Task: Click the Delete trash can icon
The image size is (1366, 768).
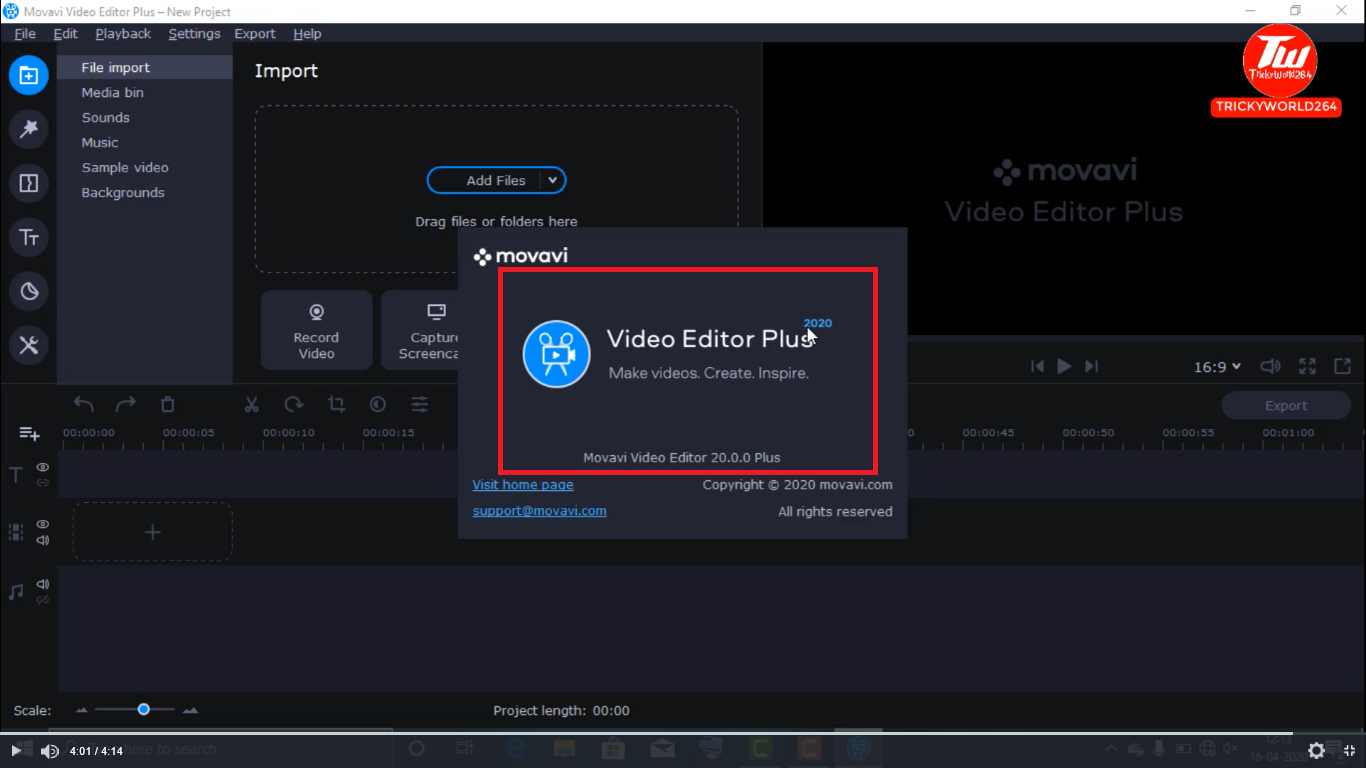Action: [168, 405]
